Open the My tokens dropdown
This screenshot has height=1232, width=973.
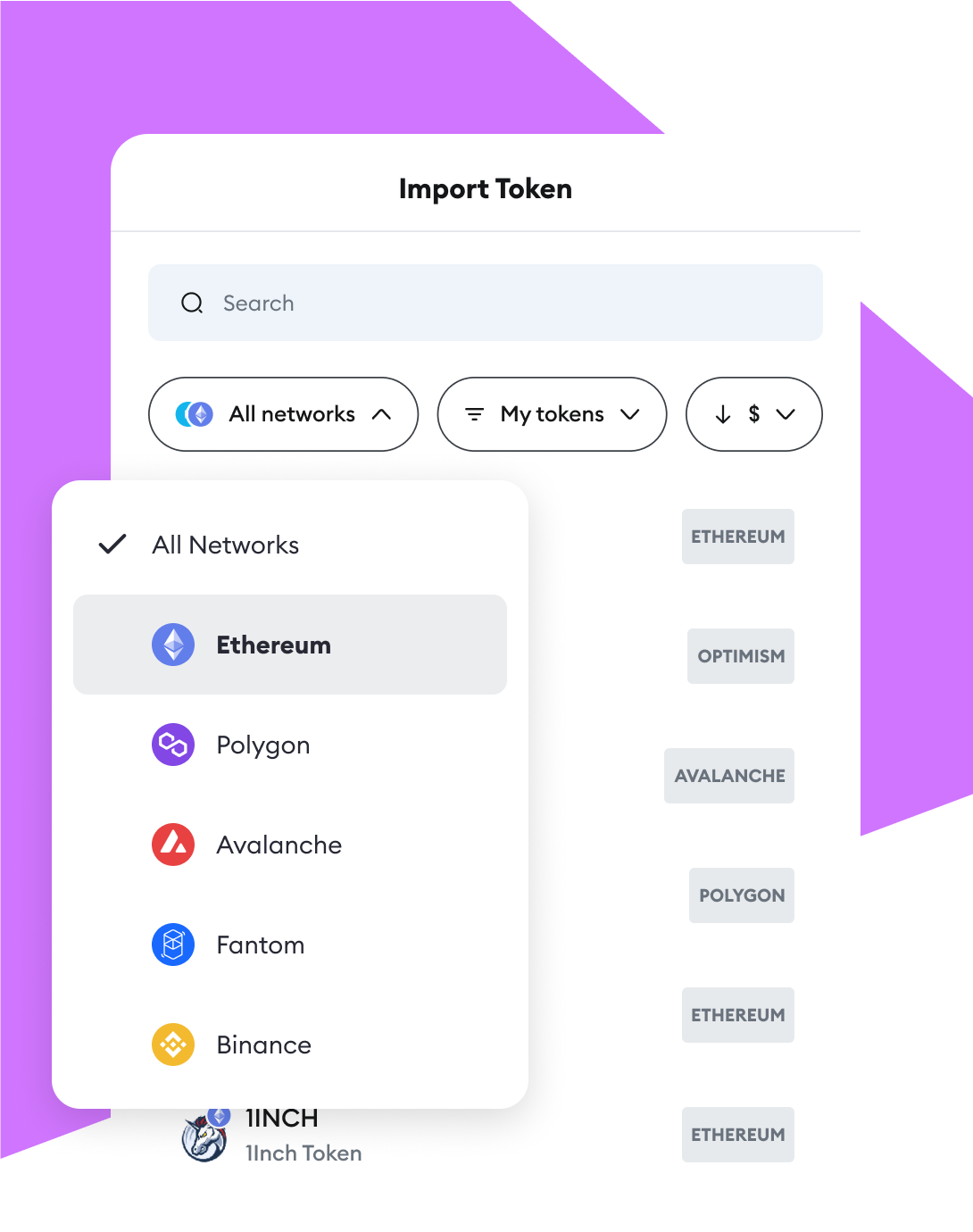tap(552, 414)
